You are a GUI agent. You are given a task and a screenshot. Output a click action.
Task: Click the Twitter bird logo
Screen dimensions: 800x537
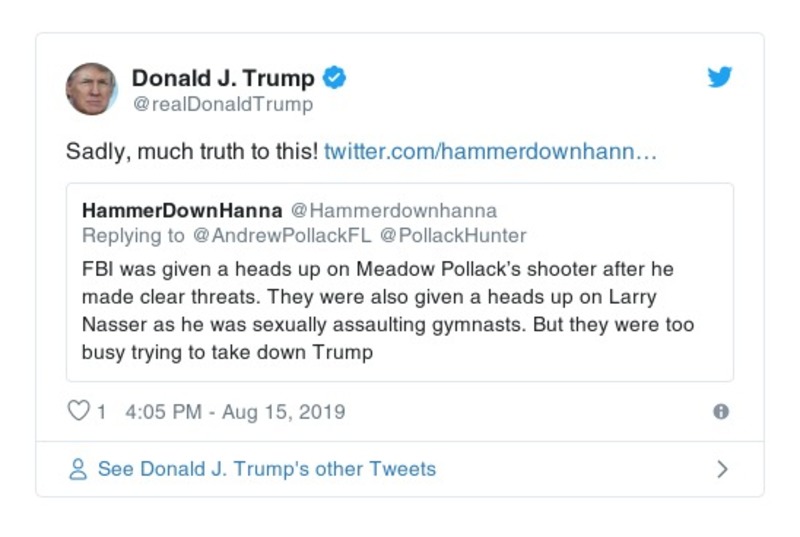pos(720,78)
